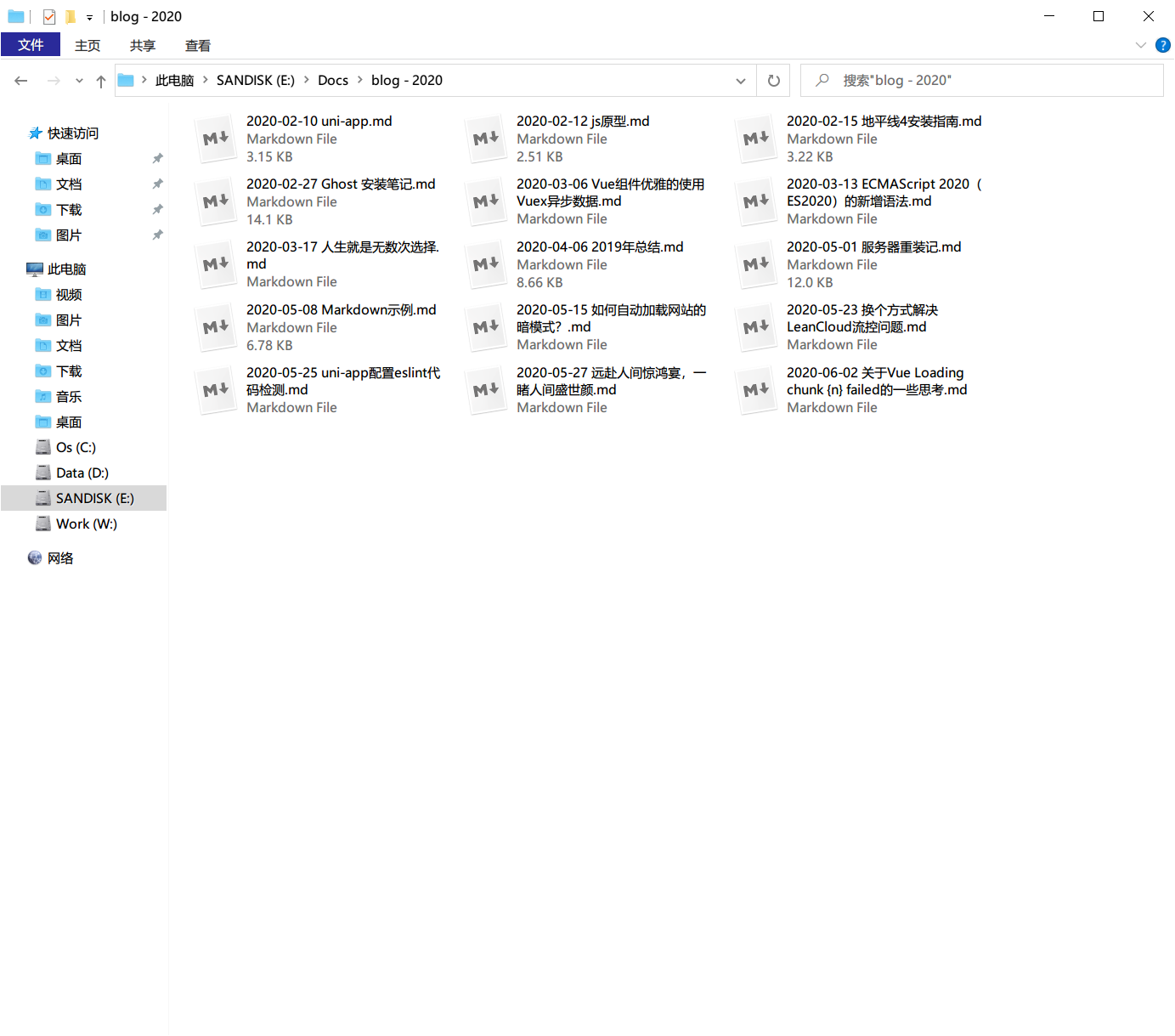Click the Up one level arrow
Image resolution: width=1175 pixels, height=1036 pixels.
(101, 81)
